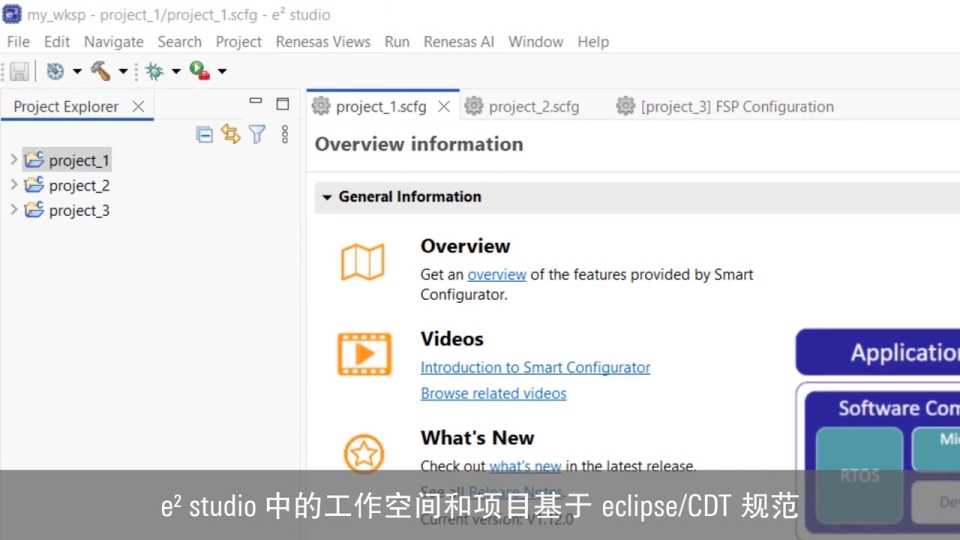The width and height of the screenshot is (960, 540).
Task: Click the Save toolbar icon
Action: tap(19, 71)
